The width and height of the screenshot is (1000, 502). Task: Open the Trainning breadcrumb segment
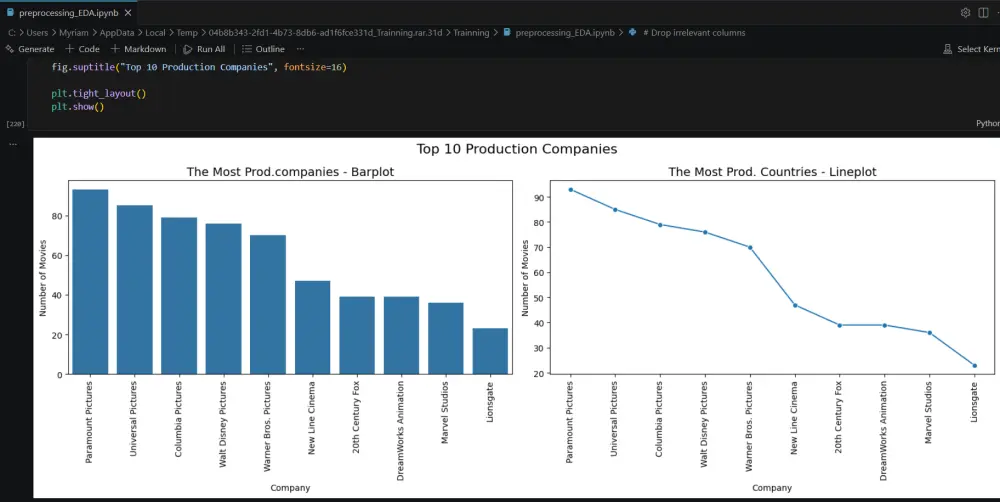[471, 33]
